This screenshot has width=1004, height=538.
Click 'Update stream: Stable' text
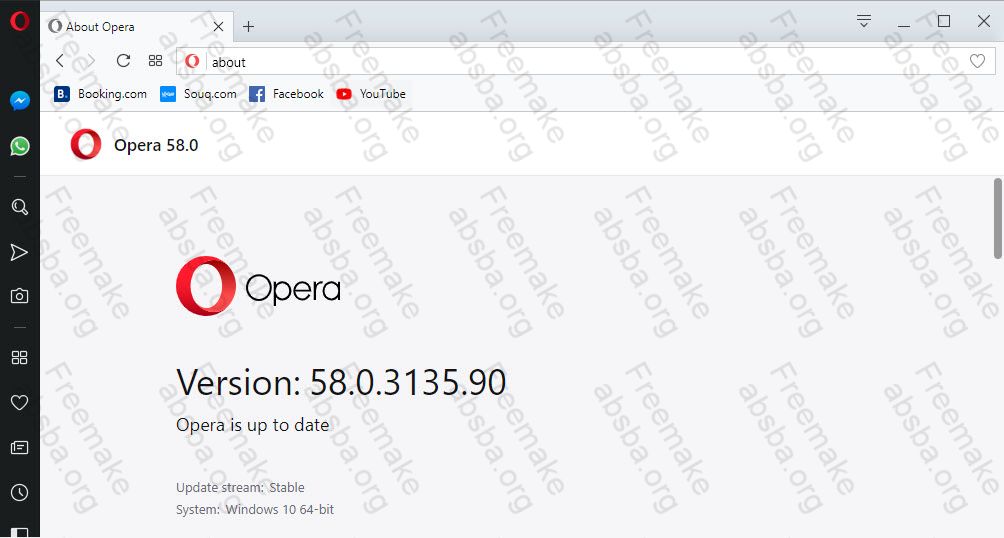(240, 487)
